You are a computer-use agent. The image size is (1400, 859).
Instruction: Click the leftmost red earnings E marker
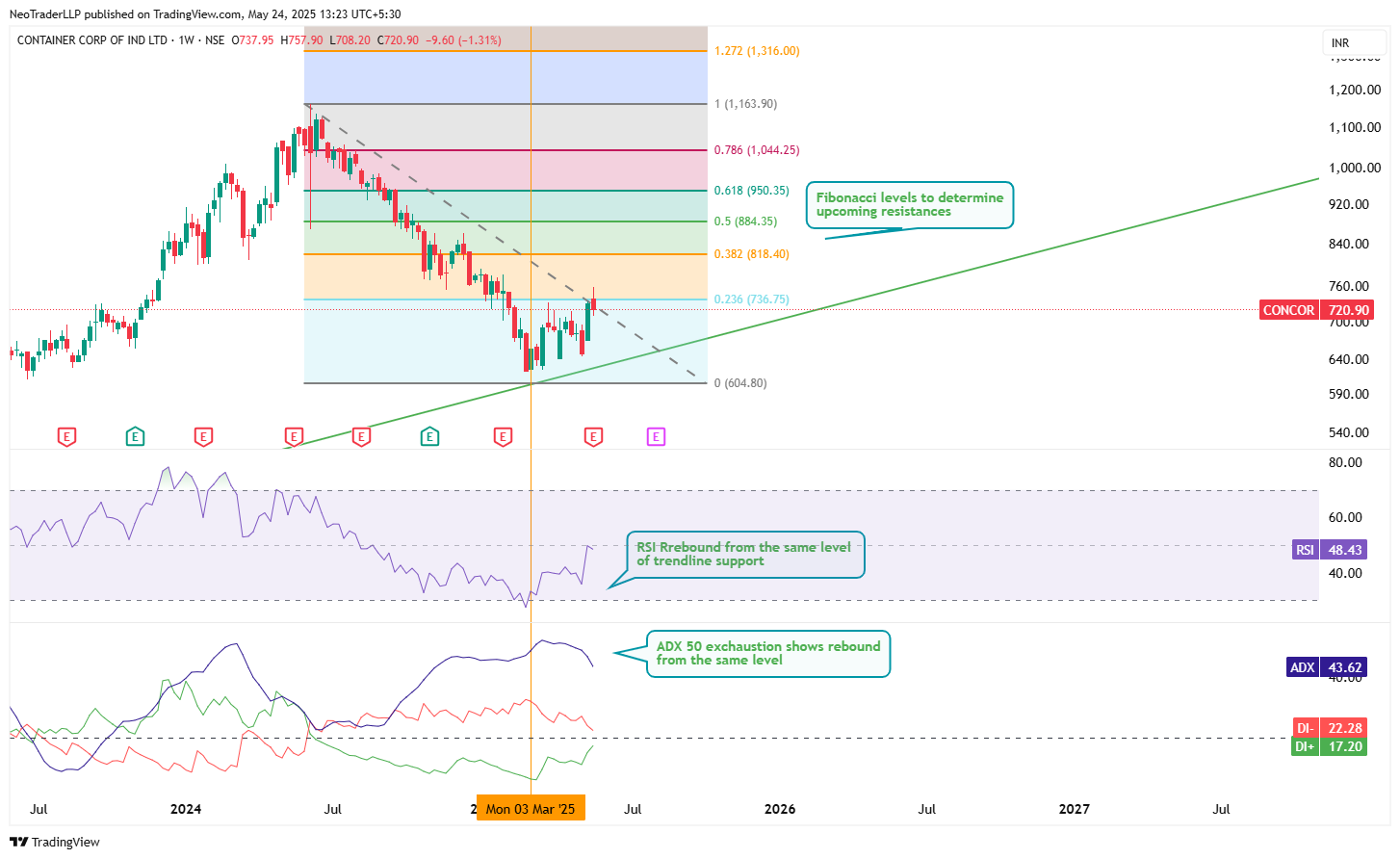(x=66, y=437)
